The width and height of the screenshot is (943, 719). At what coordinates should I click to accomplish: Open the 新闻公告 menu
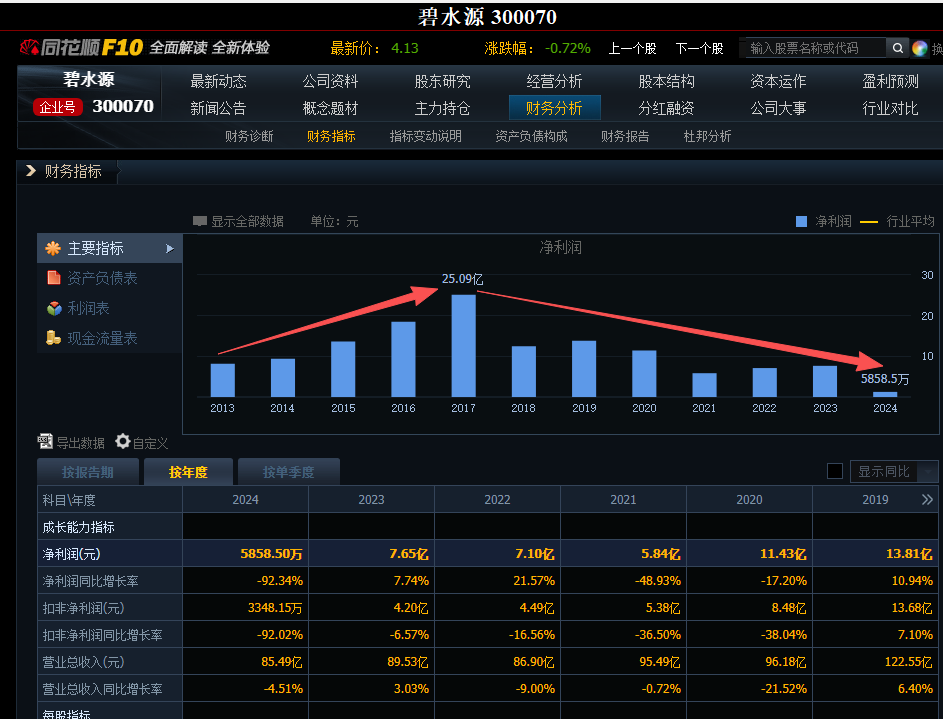pyautogui.click(x=218, y=108)
